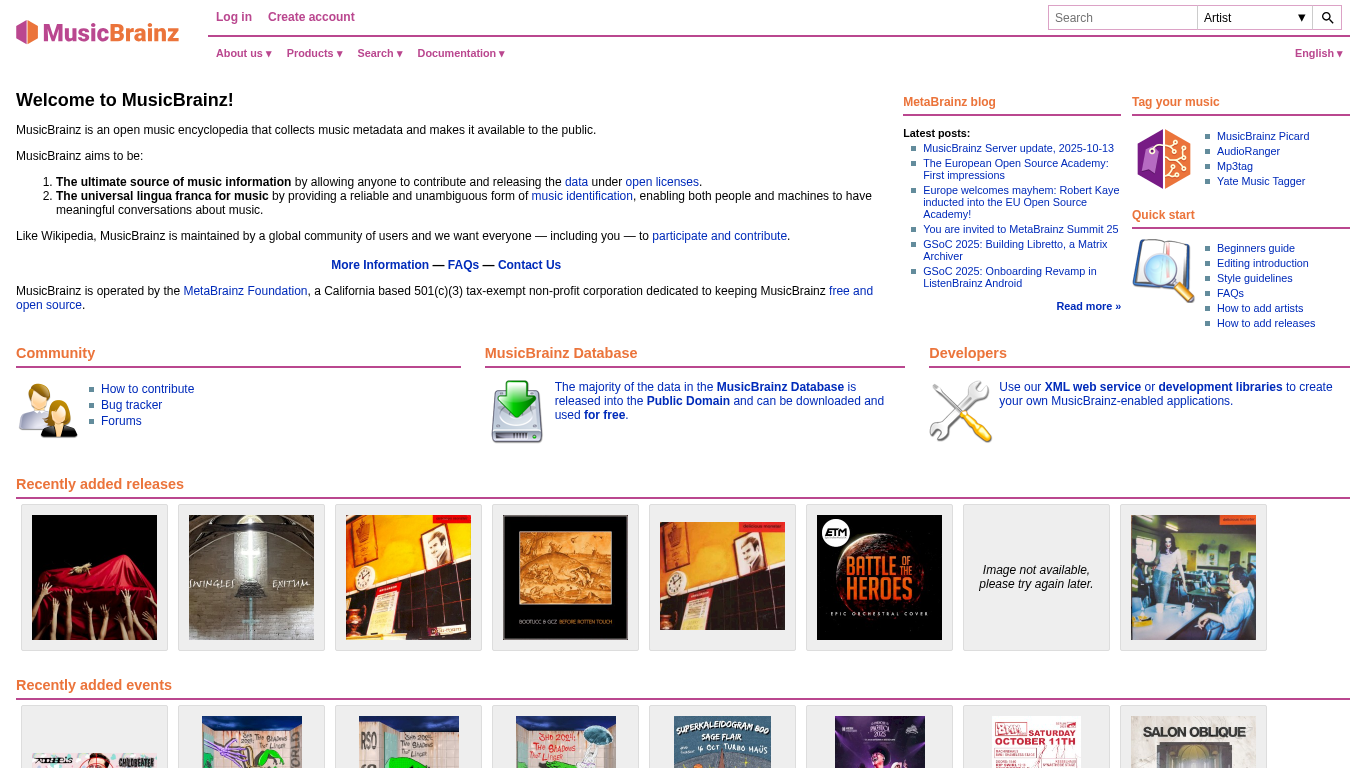Open the Mp3tag link
The height and width of the screenshot is (768, 1366).
point(1235,166)
